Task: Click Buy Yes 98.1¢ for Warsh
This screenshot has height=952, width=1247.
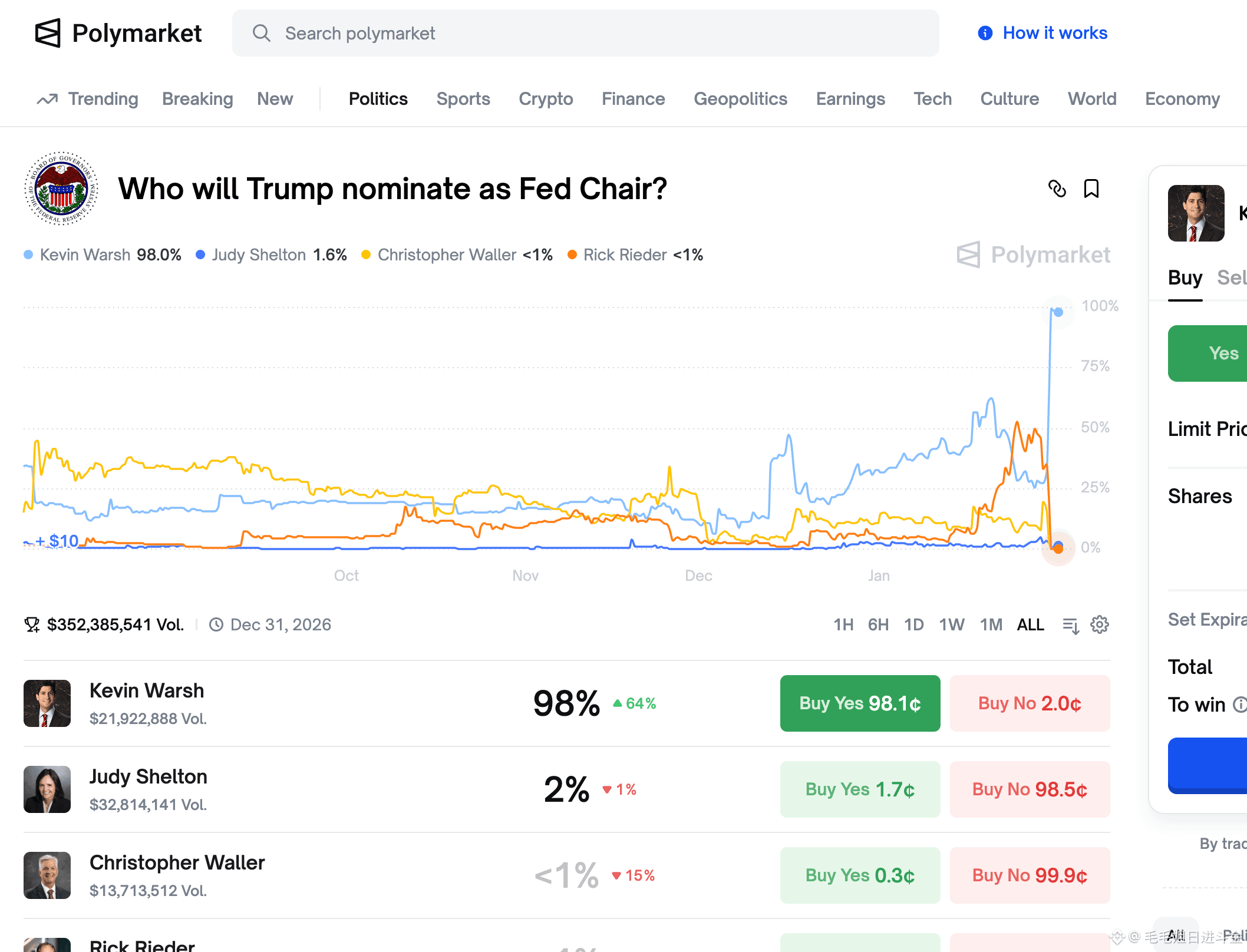Action: (860, 703)
